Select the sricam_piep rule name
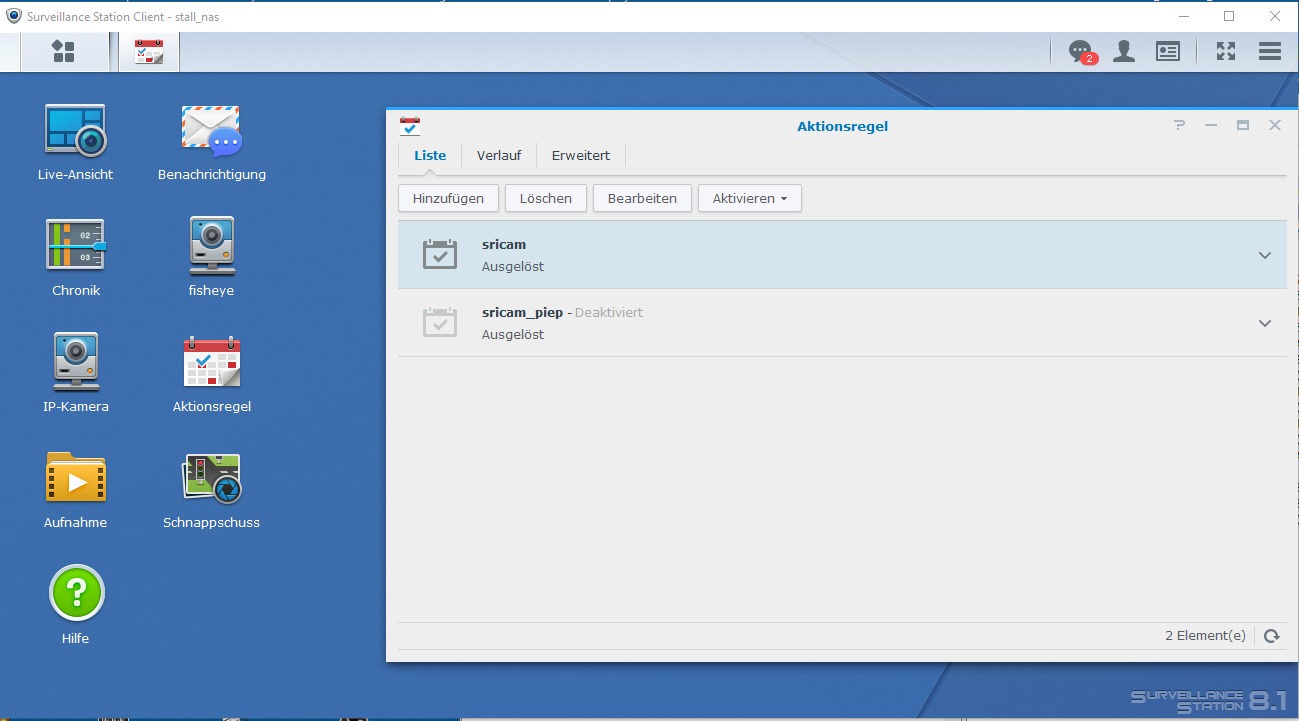Image resolution: width=1299 pixels, height=721 pixels. pos(522,312)
